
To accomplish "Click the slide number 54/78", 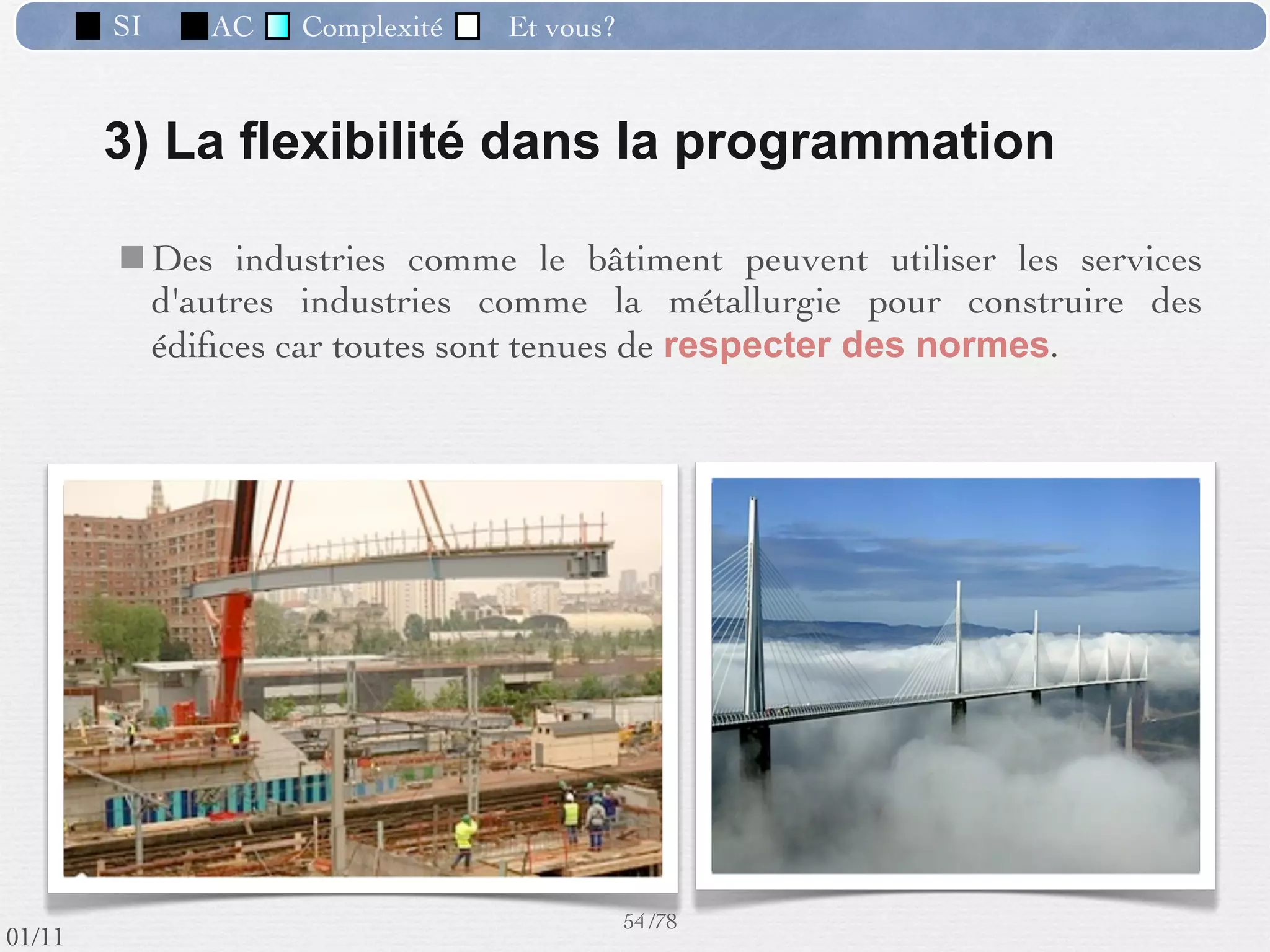I will (x=650, y=922).
